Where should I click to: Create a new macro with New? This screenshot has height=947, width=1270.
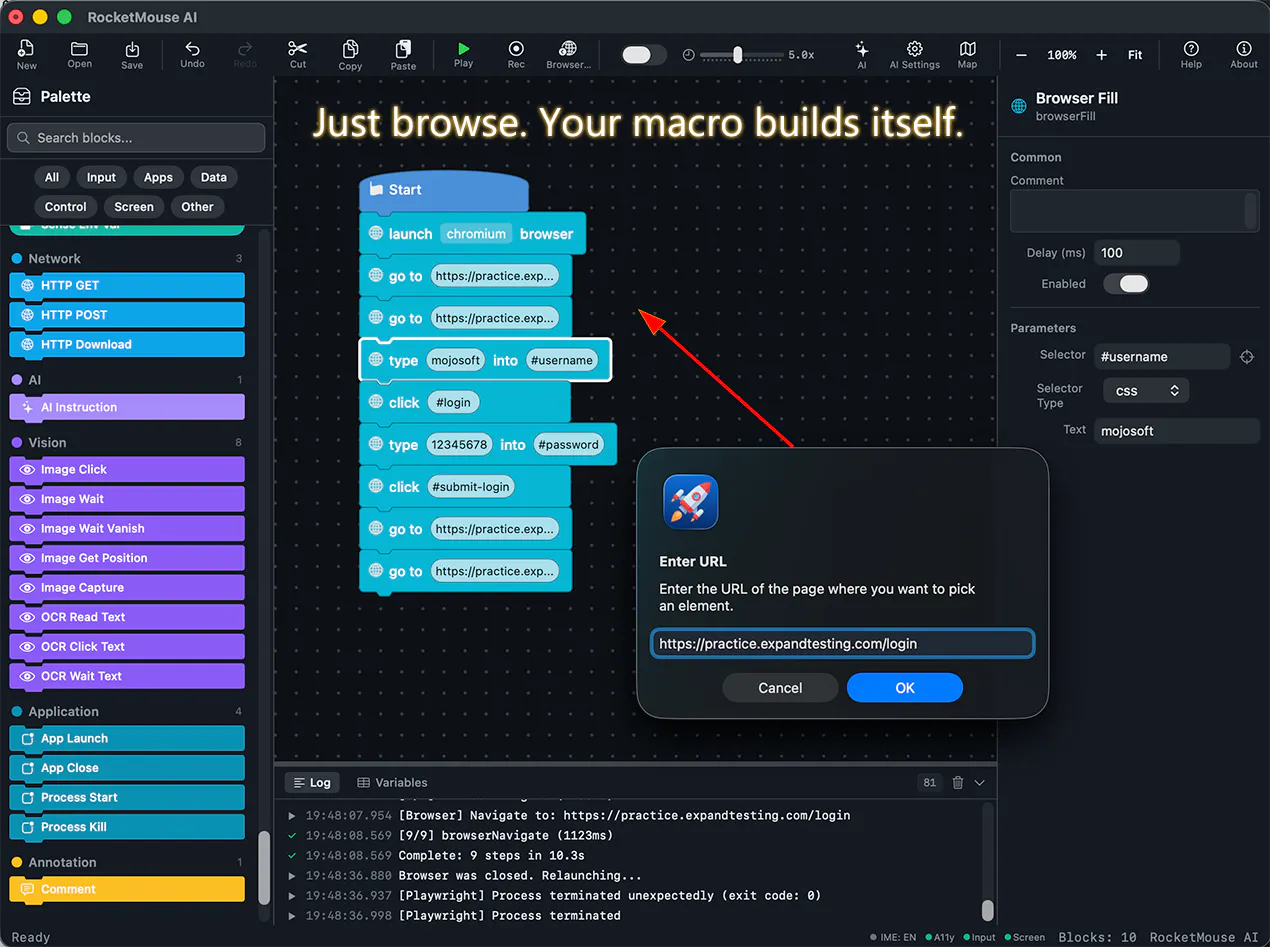[x=27, y=54]
